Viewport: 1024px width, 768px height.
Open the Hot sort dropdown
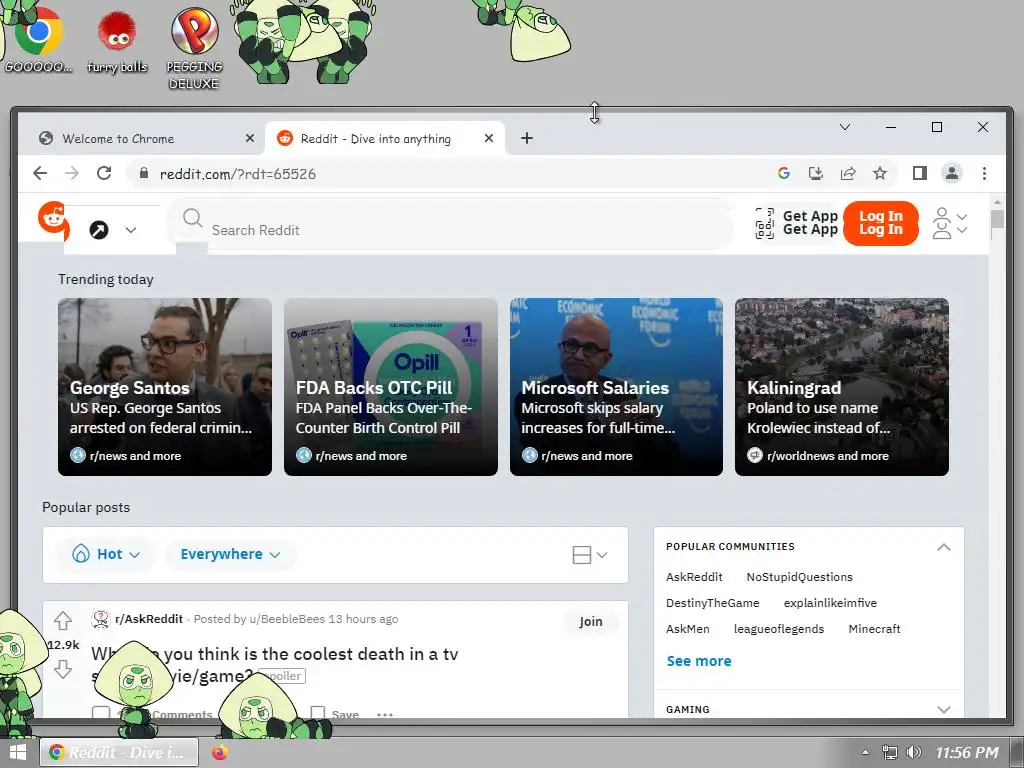[x=106, y=554]
